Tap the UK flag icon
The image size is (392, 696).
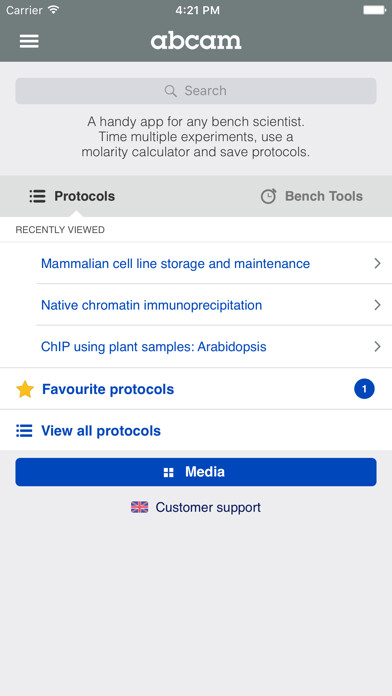tap(139, 507)
